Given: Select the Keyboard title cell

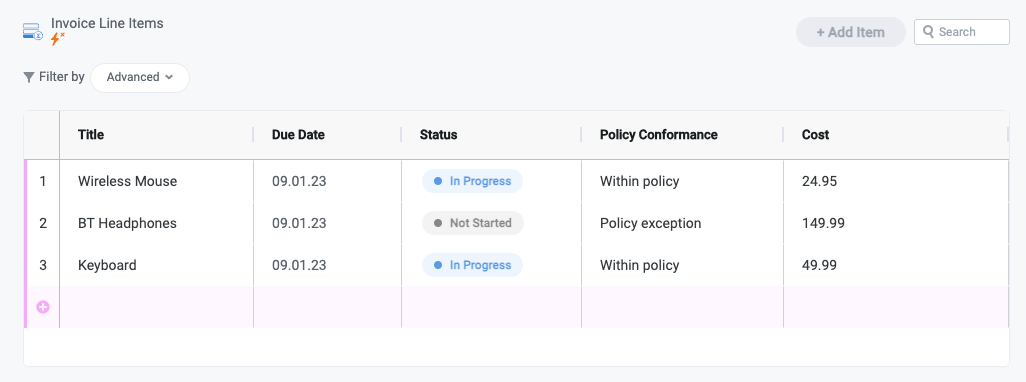Looking at the screenshot, I should point(156,265).
